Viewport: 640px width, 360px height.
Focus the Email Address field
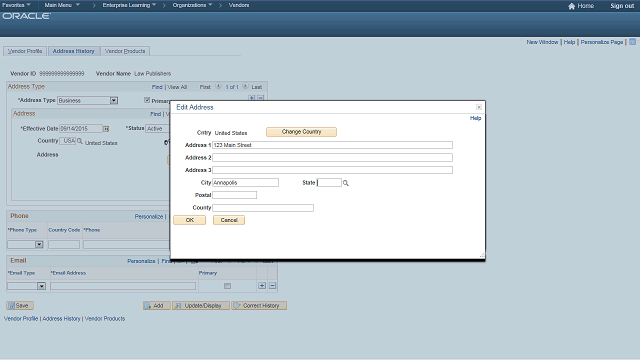[123, 286]
